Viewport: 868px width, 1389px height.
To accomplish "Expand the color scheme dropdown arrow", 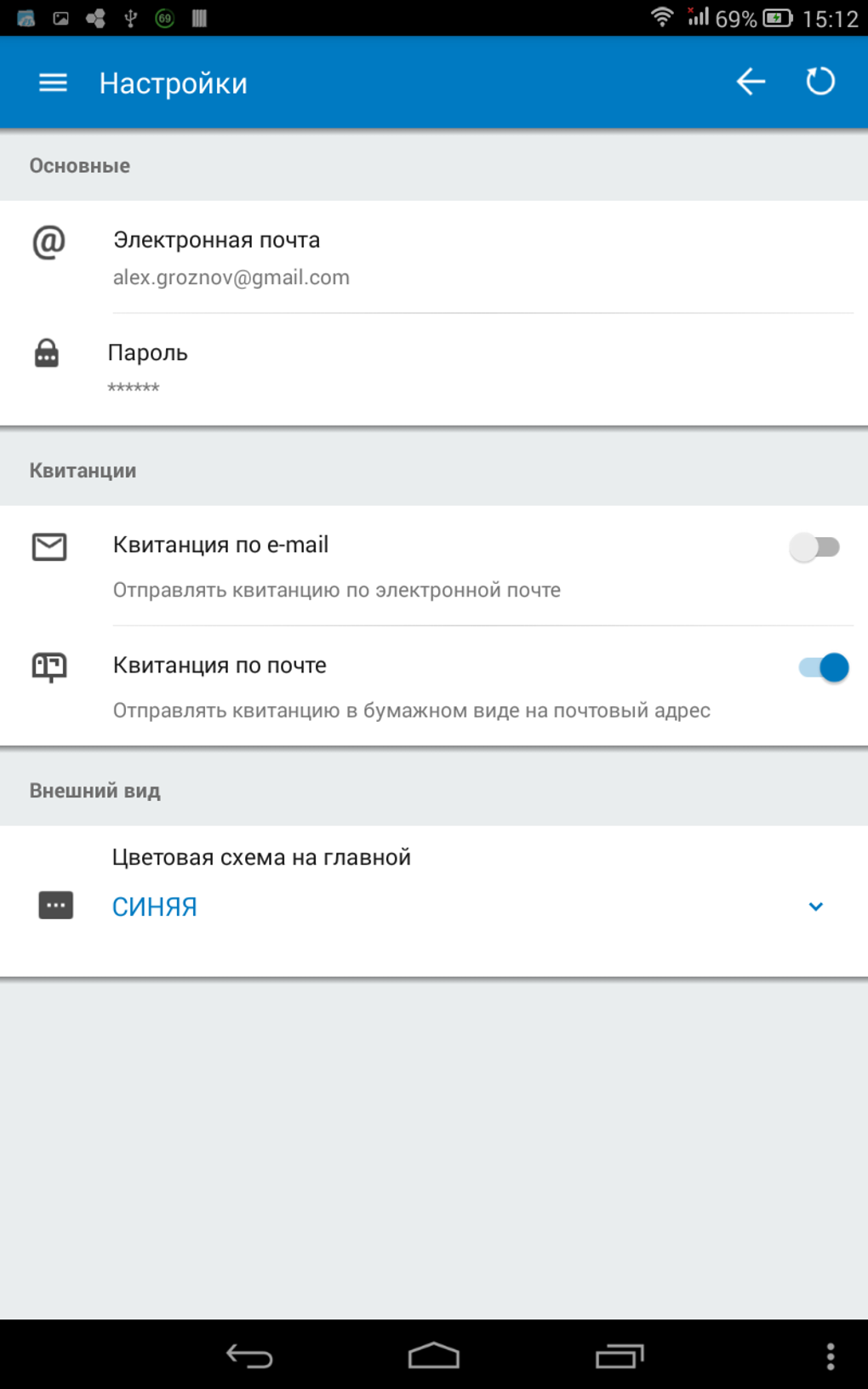I will [x=815, y=906].
